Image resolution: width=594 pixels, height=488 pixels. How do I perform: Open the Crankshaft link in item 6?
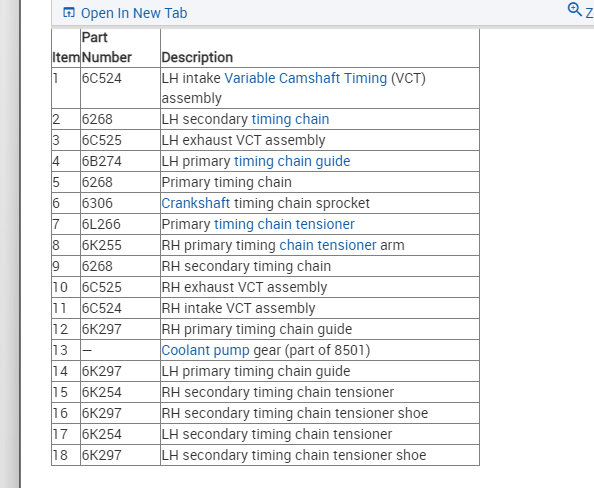tap(195, 203)
